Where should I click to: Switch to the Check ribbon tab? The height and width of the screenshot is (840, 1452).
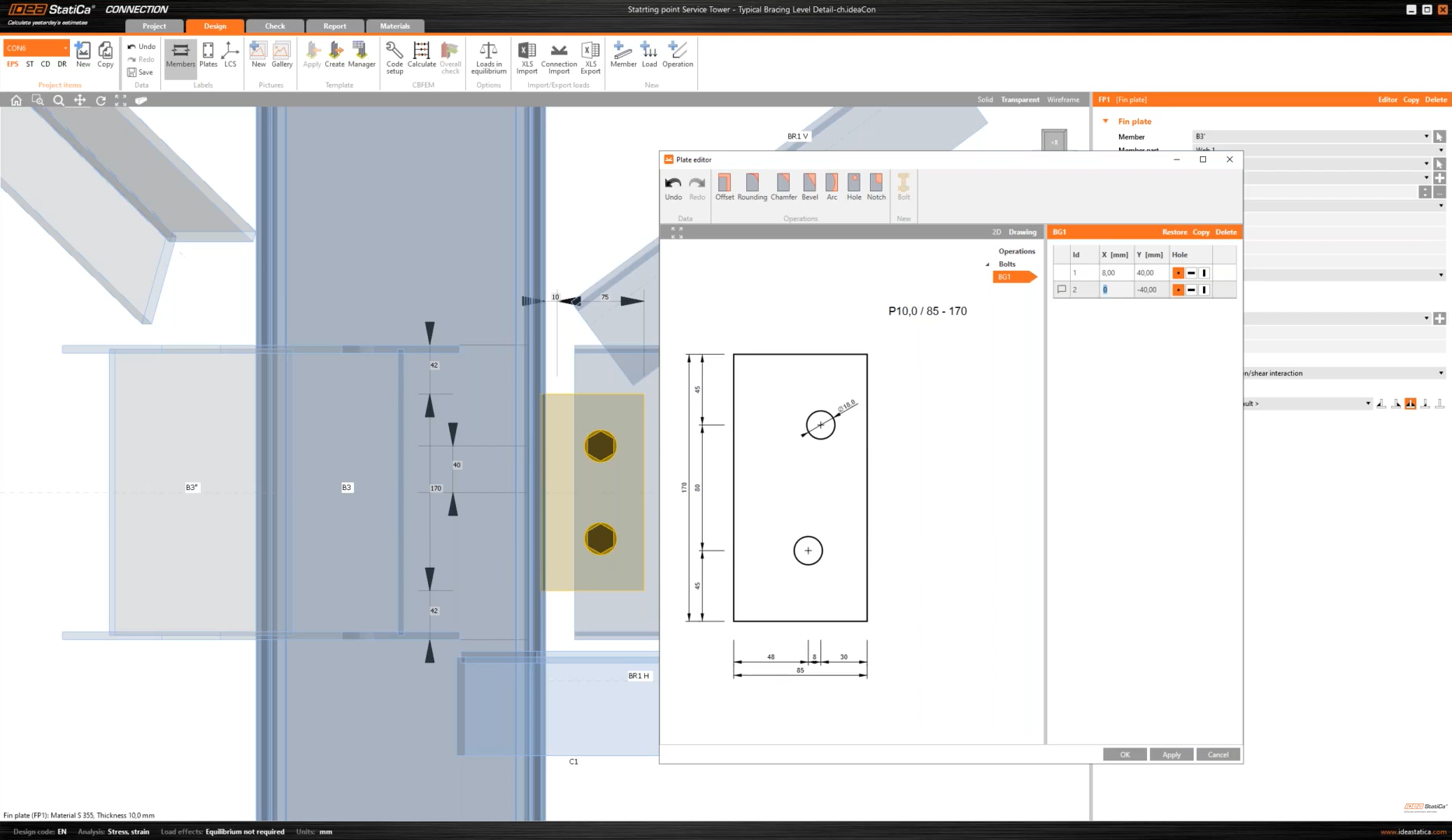(275, 26)
